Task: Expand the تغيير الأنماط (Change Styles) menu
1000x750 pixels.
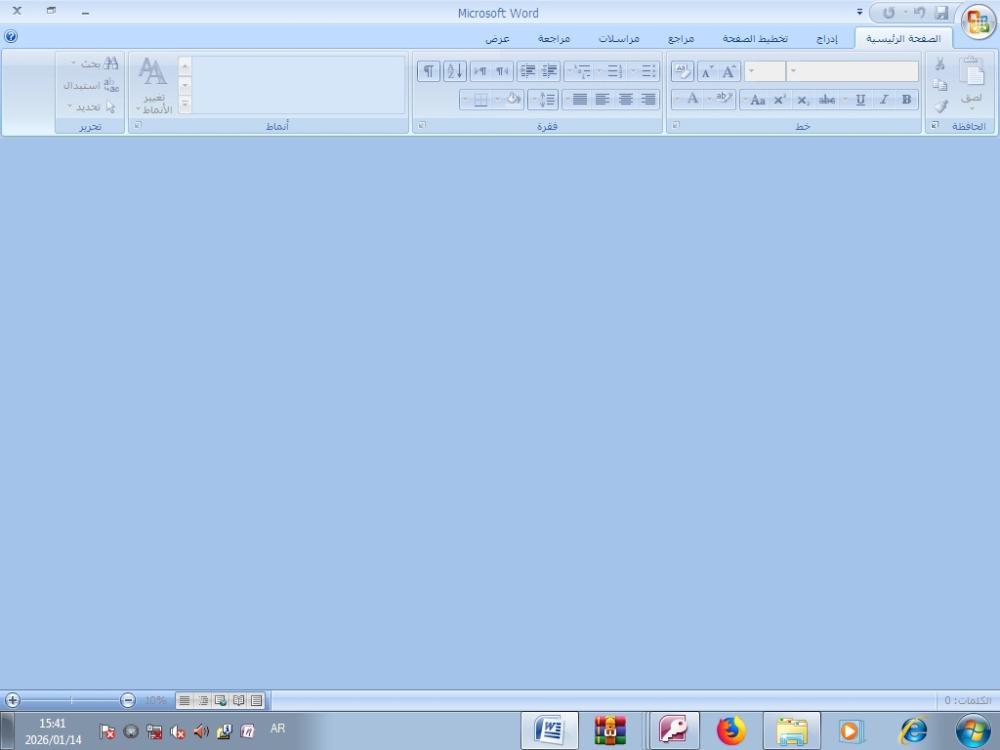Action: (x=153, y=85)
